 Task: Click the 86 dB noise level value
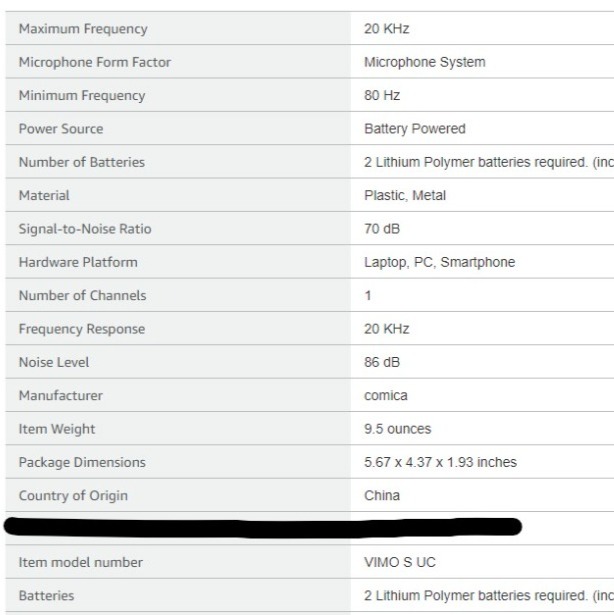[x=382, y=362]
